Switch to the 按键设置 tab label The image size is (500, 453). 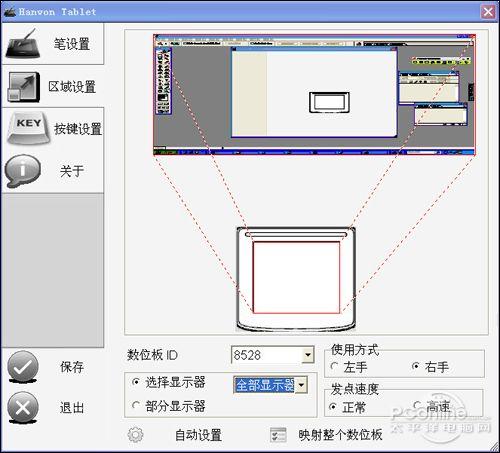pos(78,129)
